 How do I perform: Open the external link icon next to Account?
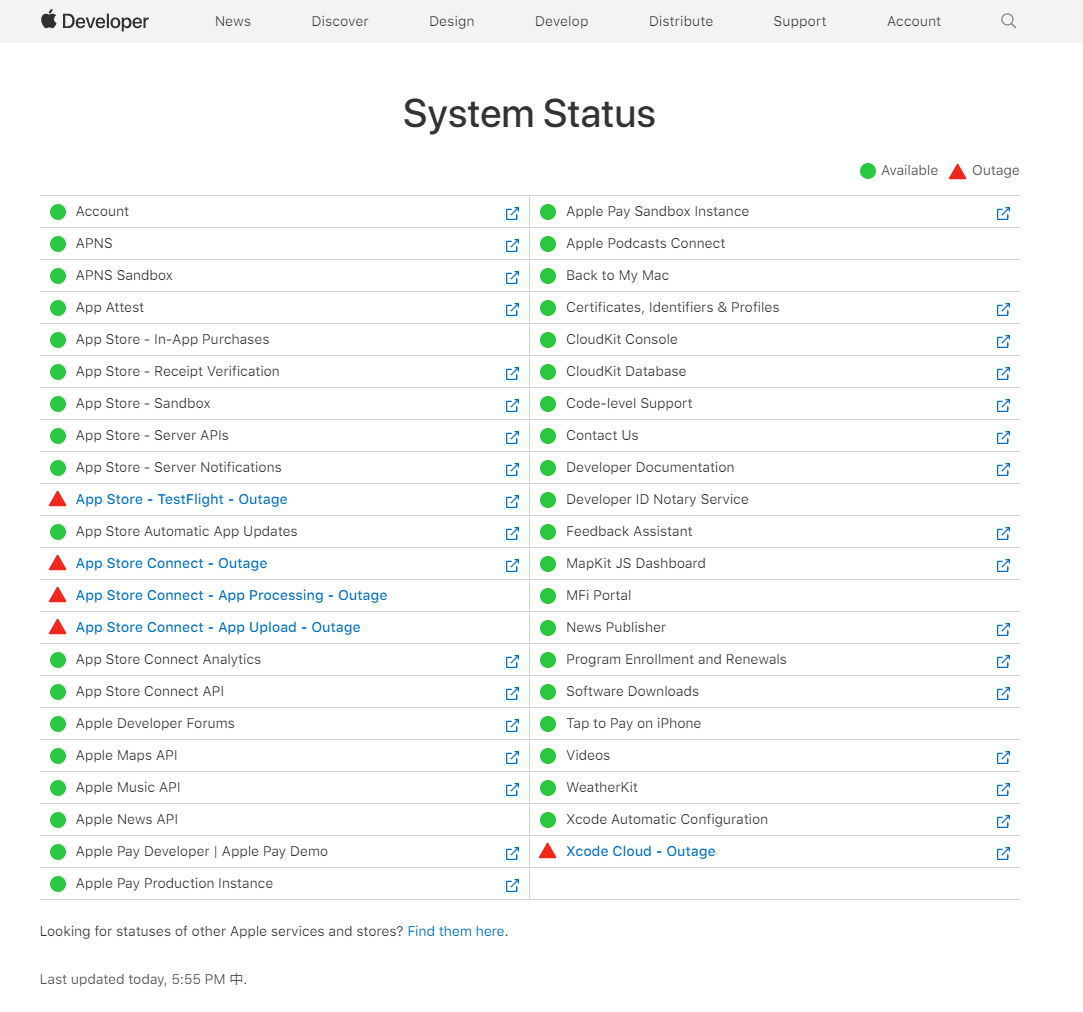pyautogui.click(x=512, y=213)
